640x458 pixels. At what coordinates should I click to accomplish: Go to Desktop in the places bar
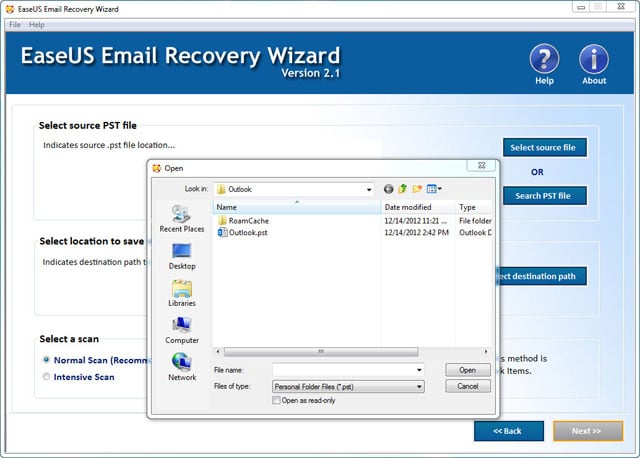(x=182, y=256)
